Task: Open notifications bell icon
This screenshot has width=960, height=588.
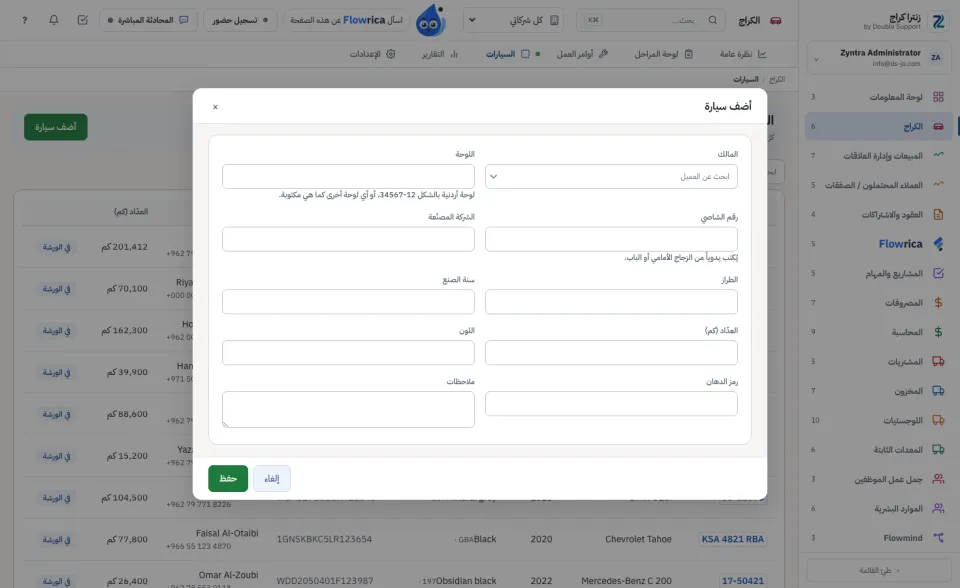Action: click(54, 20)
